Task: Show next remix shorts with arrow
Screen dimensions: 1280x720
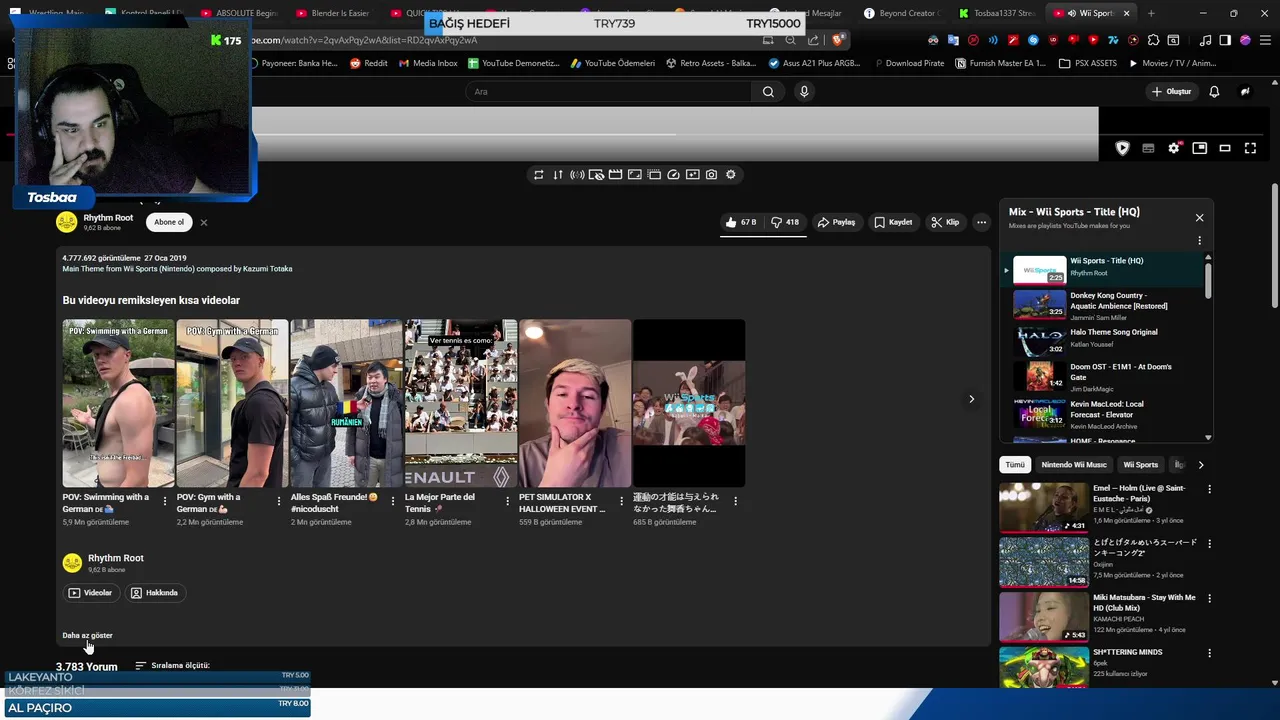Action: click(x=971, y=399)
